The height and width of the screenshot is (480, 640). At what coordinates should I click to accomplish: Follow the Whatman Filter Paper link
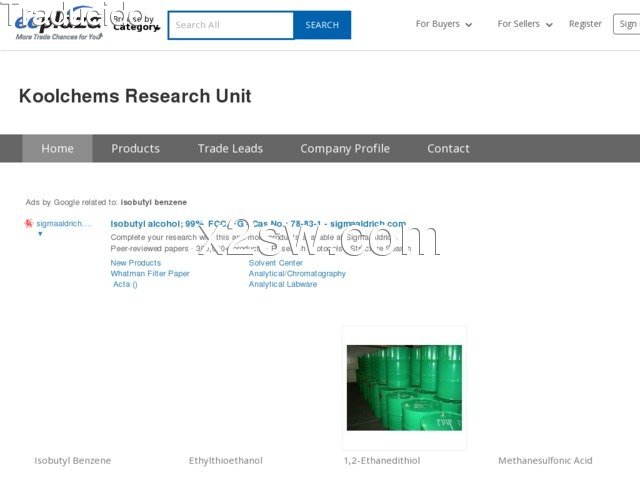150,274
